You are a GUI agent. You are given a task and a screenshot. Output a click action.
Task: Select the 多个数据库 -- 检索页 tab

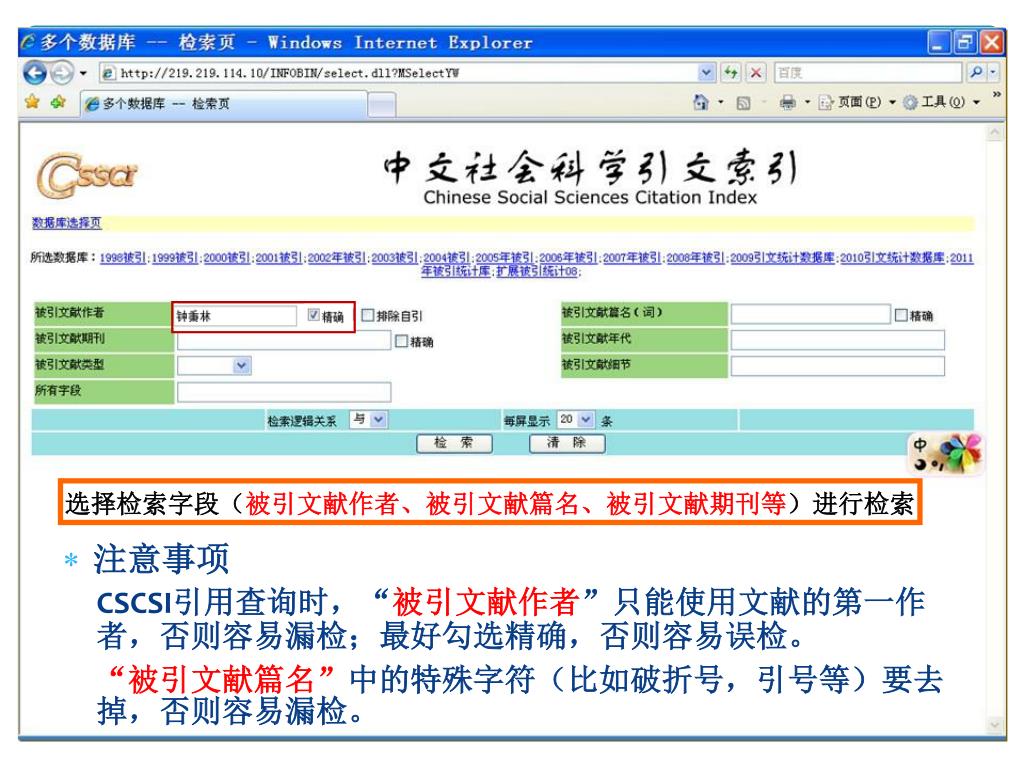tap(225, 103)
